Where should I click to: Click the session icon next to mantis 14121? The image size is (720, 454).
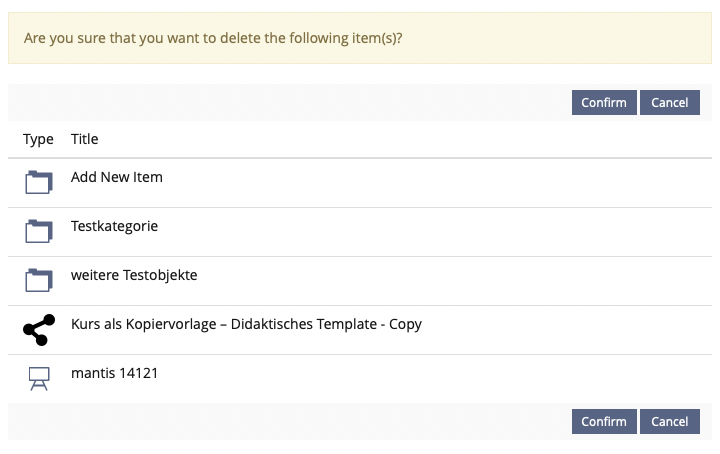(x=38, y=378)
